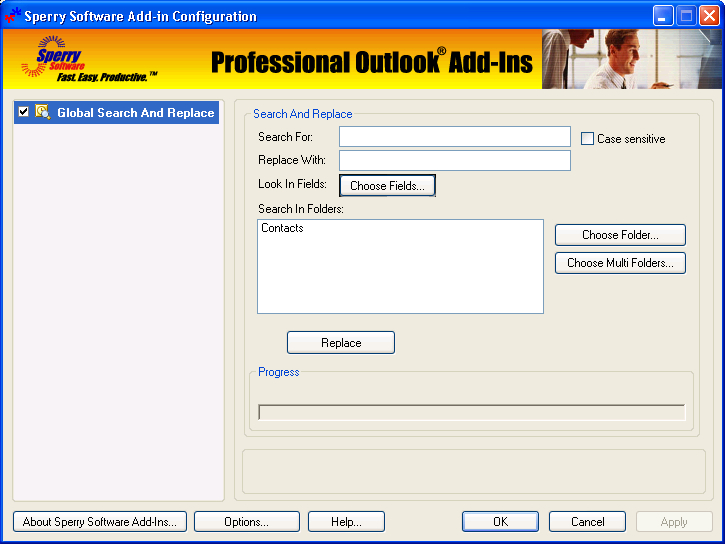Click the Professional Outlook Add-Ins banner text
The width and height of the screenshot is (725, 544).
[x=372, y=61]
